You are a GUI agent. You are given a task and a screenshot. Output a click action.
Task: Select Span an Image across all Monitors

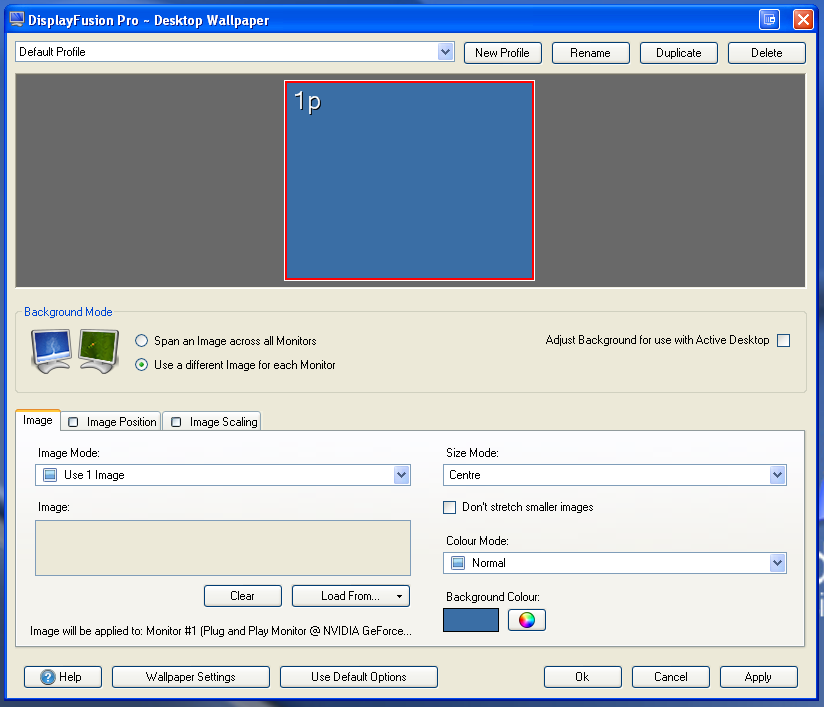[x=141, y=340]
